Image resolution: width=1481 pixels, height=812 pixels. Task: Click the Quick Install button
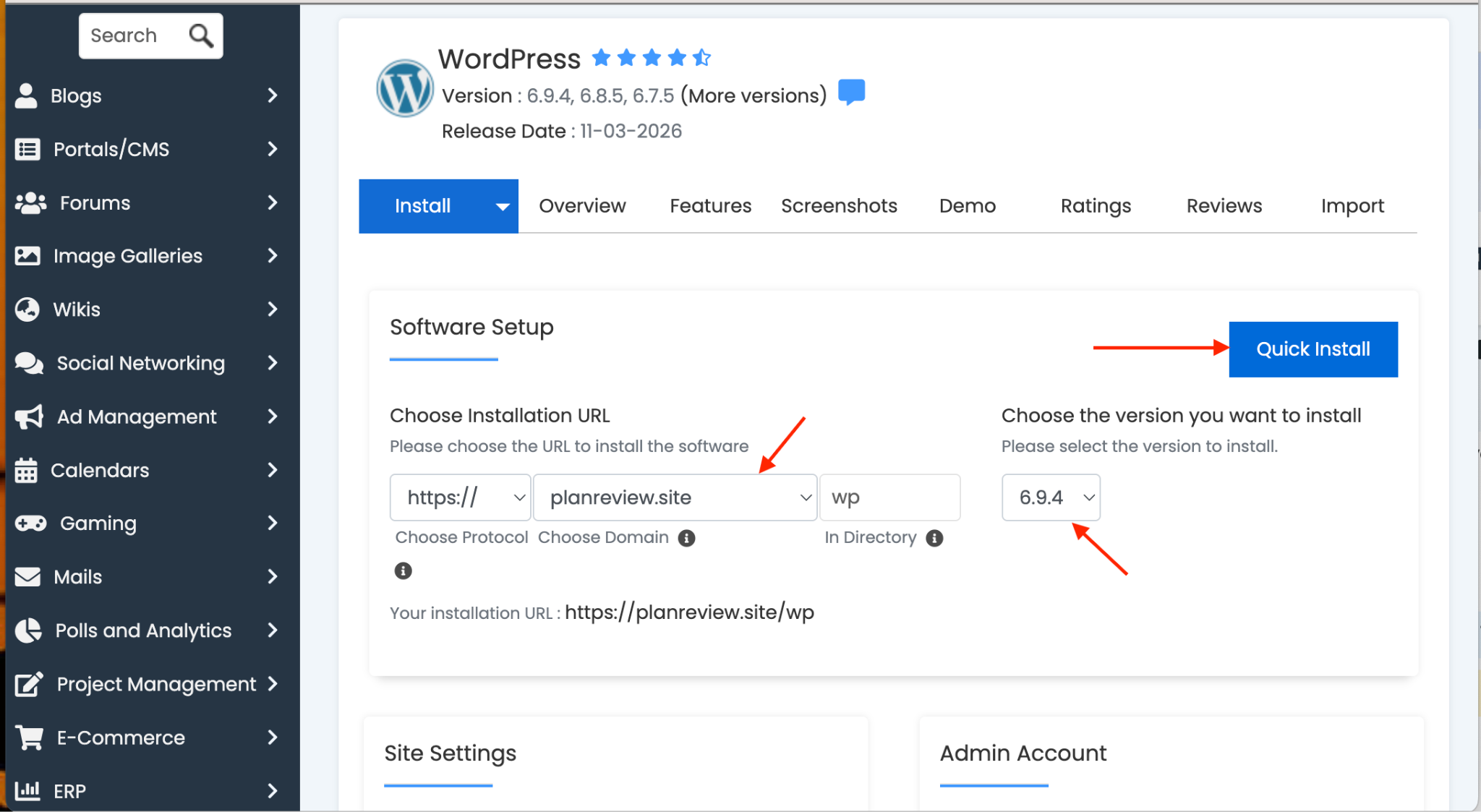[1313, 349]
